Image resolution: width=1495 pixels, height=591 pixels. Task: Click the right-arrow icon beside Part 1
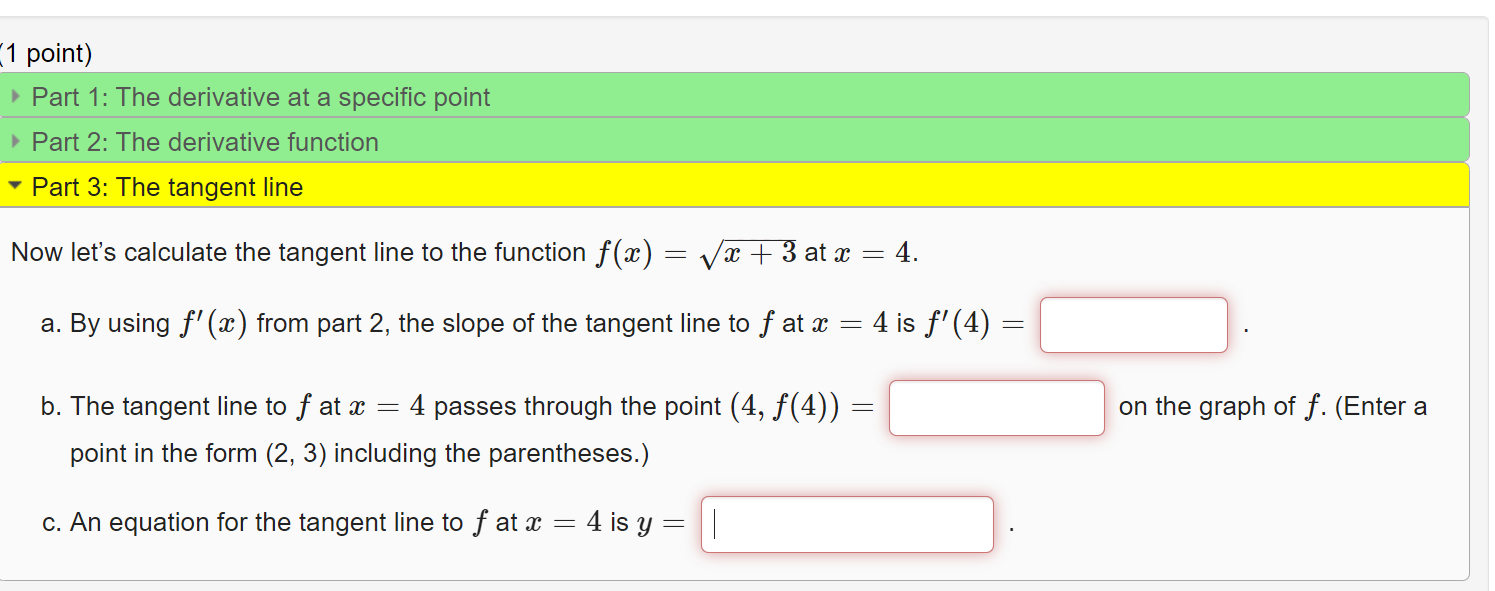click(16, 96)
